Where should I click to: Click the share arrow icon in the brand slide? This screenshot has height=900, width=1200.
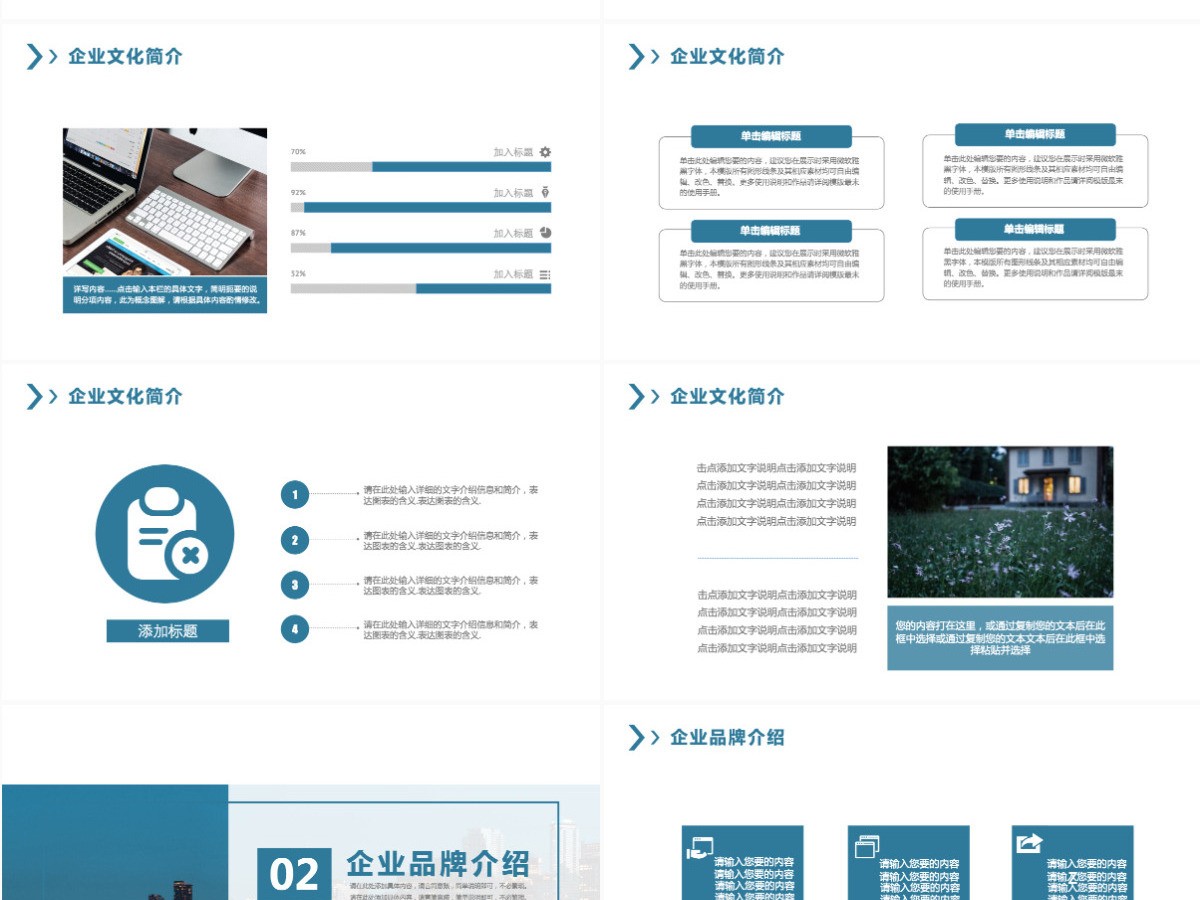(x=1029, y=843)
